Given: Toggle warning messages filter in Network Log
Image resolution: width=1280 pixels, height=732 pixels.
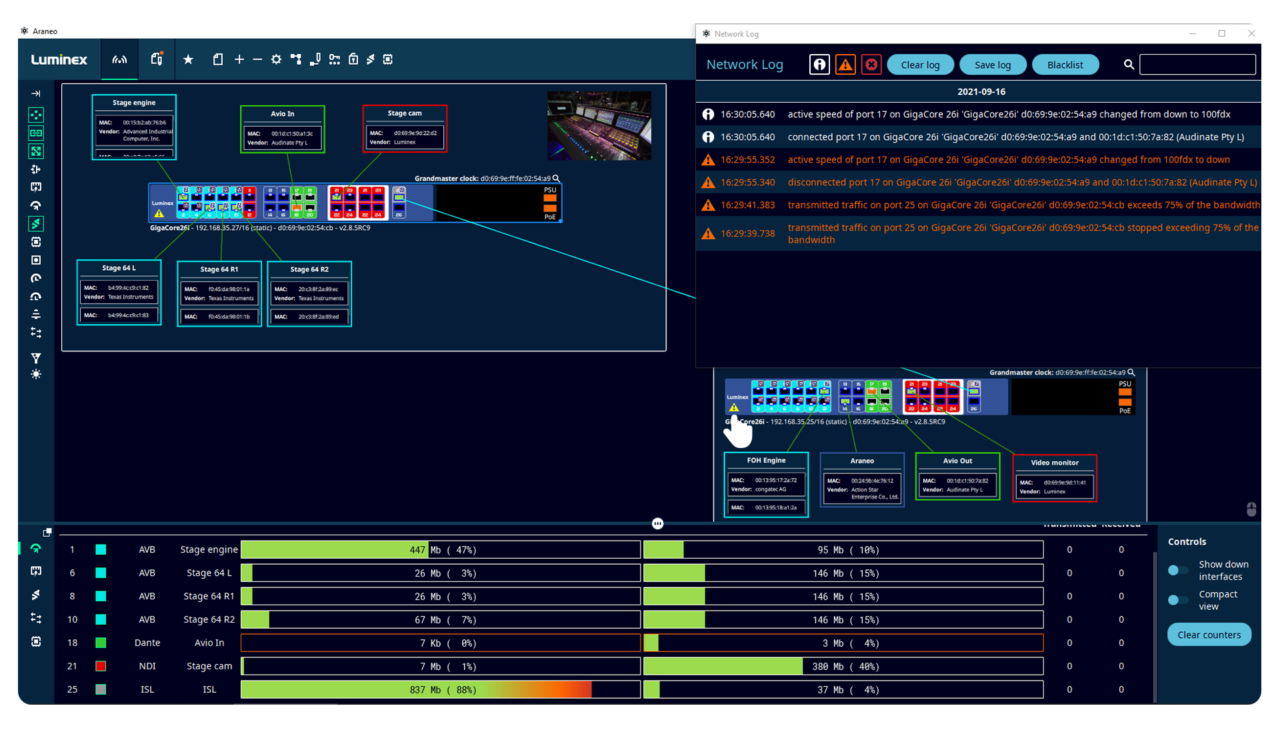Looking at the screenshot, I should (845, 64).
